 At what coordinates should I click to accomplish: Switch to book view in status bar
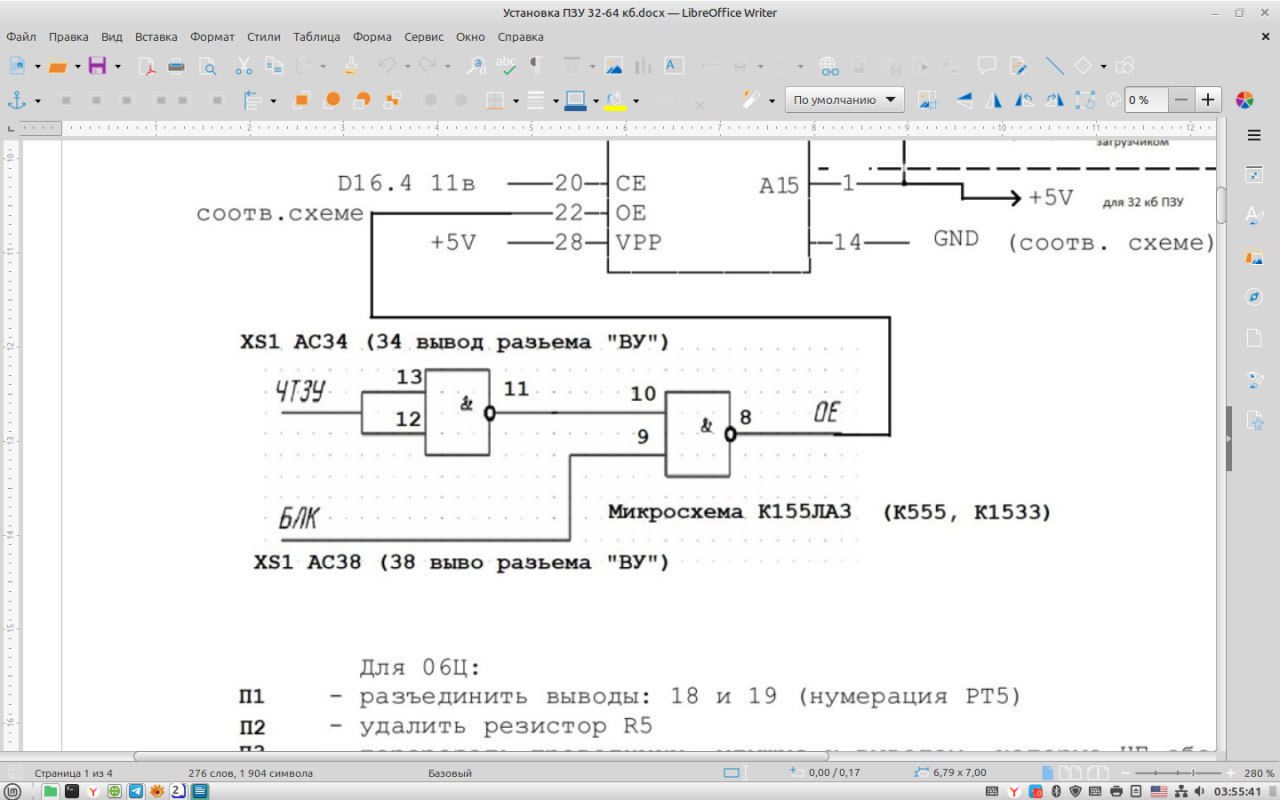(1098, 773)
